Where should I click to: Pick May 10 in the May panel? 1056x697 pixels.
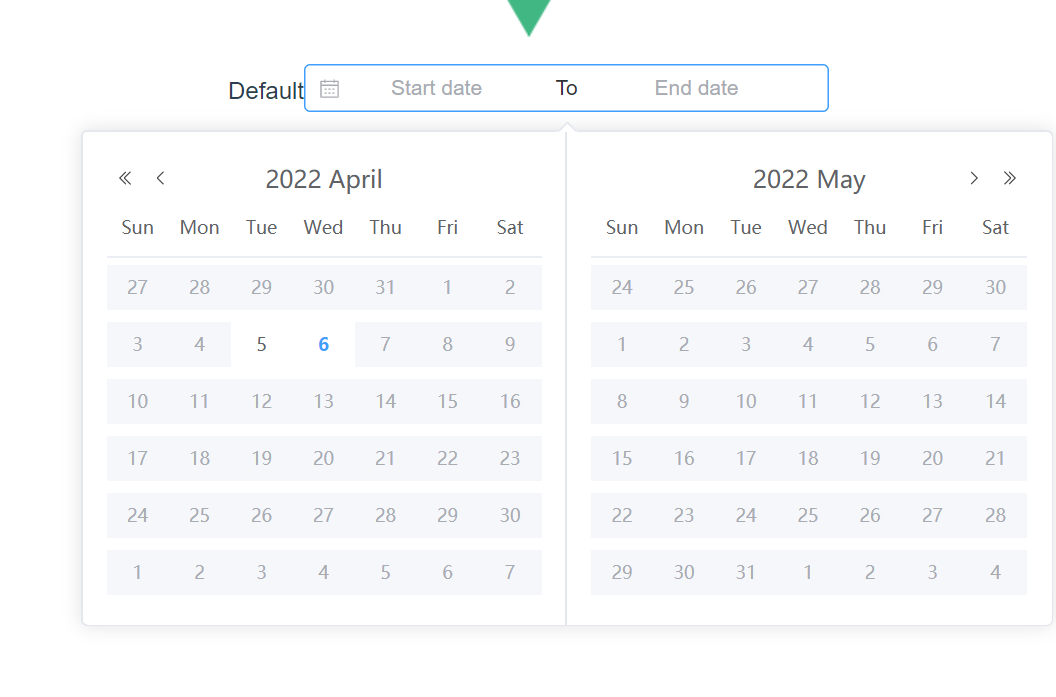(746, 402)
